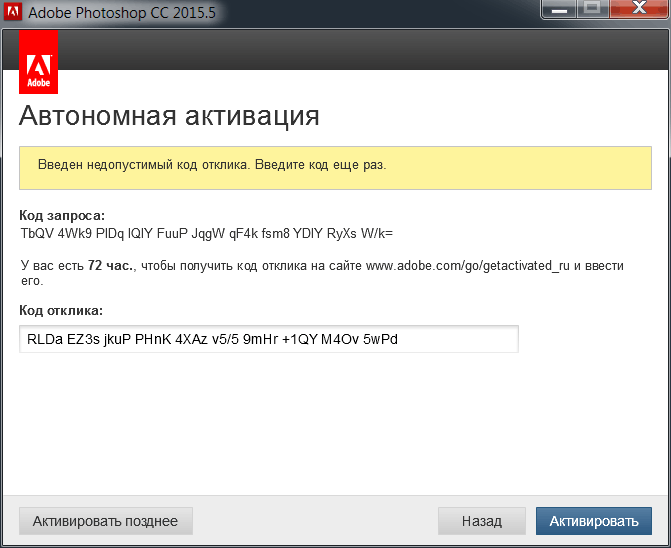Click the maximize window button
This screenshot has width=671, height=548.
(x=593, y=9)
